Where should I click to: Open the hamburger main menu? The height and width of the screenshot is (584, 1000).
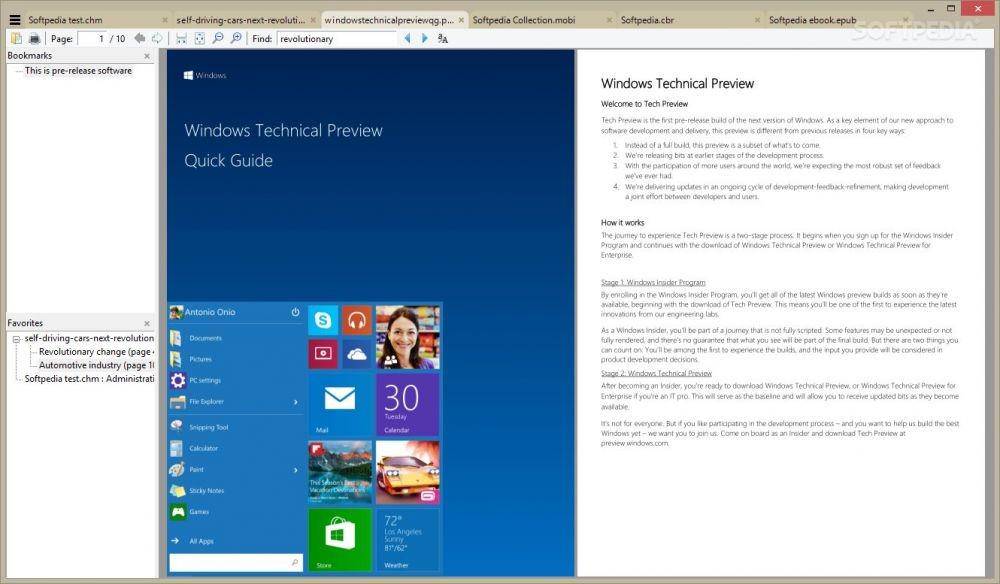coord(15,20)
